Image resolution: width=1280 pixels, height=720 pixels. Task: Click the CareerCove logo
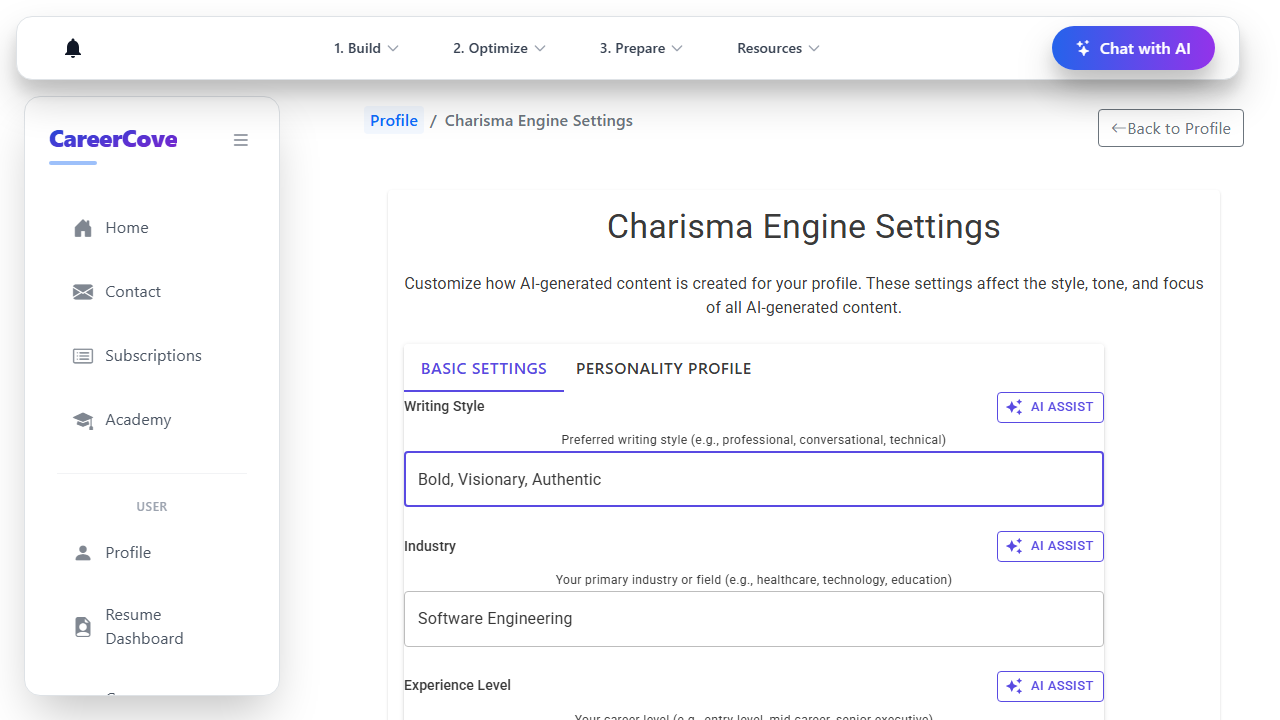(113, 139)
